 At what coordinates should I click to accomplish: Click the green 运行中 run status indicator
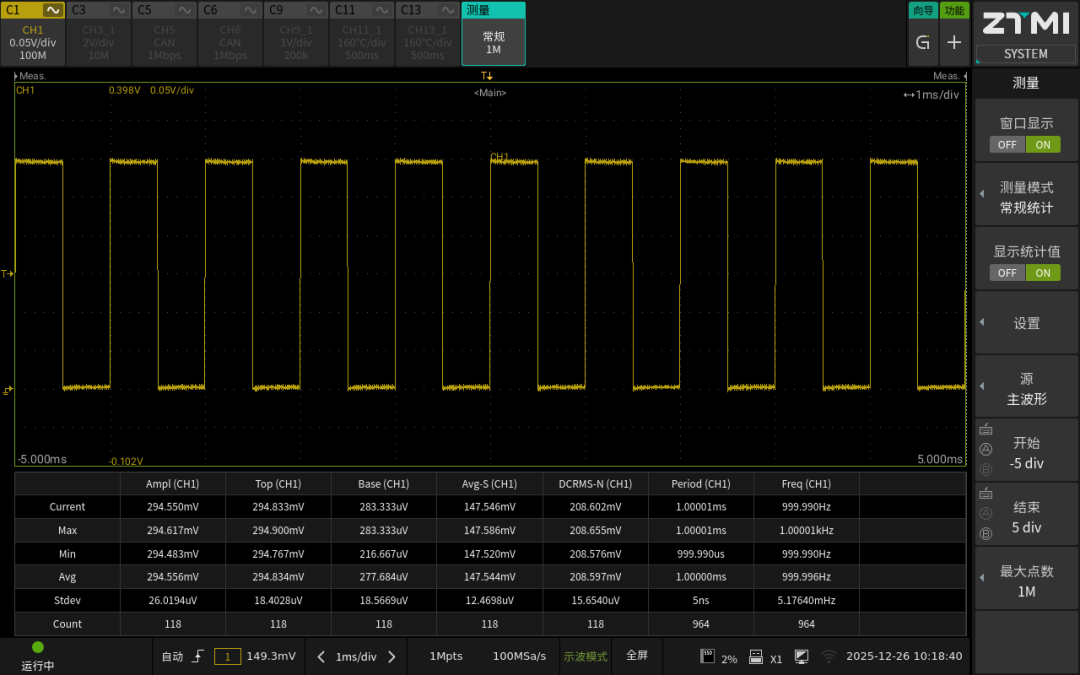[38, 648]
